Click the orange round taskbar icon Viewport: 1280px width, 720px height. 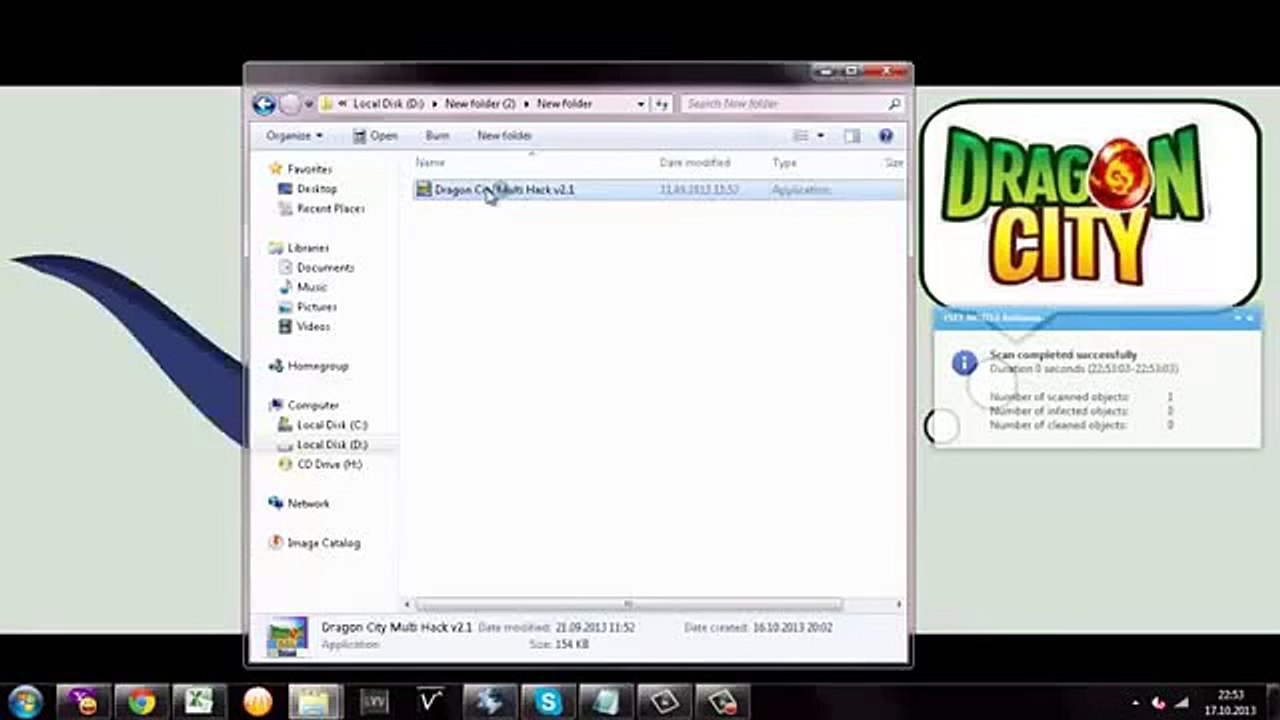click(257, 702)
